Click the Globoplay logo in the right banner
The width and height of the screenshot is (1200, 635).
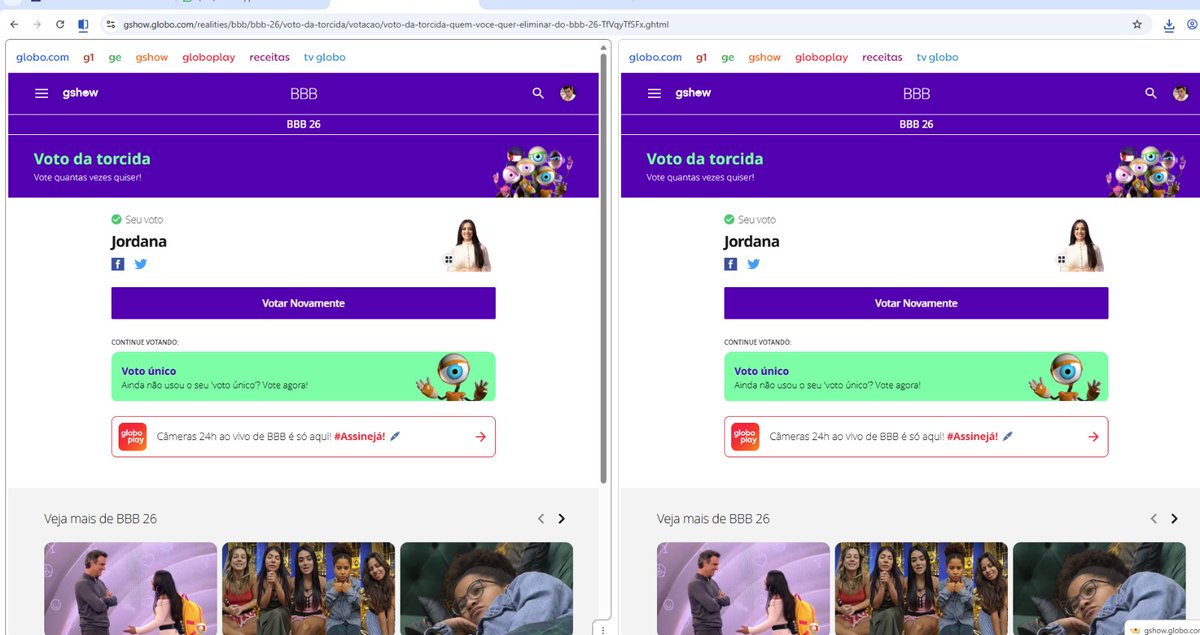[x=745, y=436]
